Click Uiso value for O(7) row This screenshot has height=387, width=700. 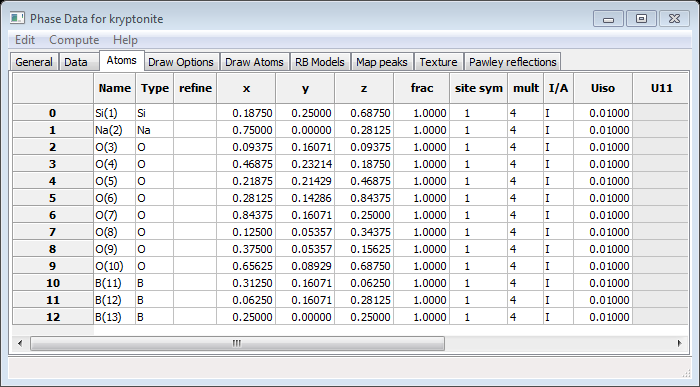click(603, 215)
